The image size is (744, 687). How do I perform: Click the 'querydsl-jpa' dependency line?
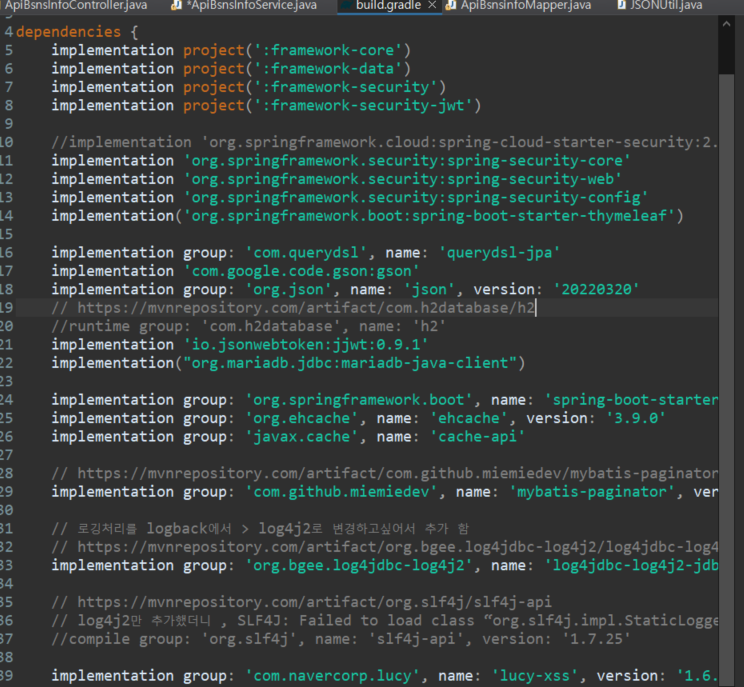(306, 253)
